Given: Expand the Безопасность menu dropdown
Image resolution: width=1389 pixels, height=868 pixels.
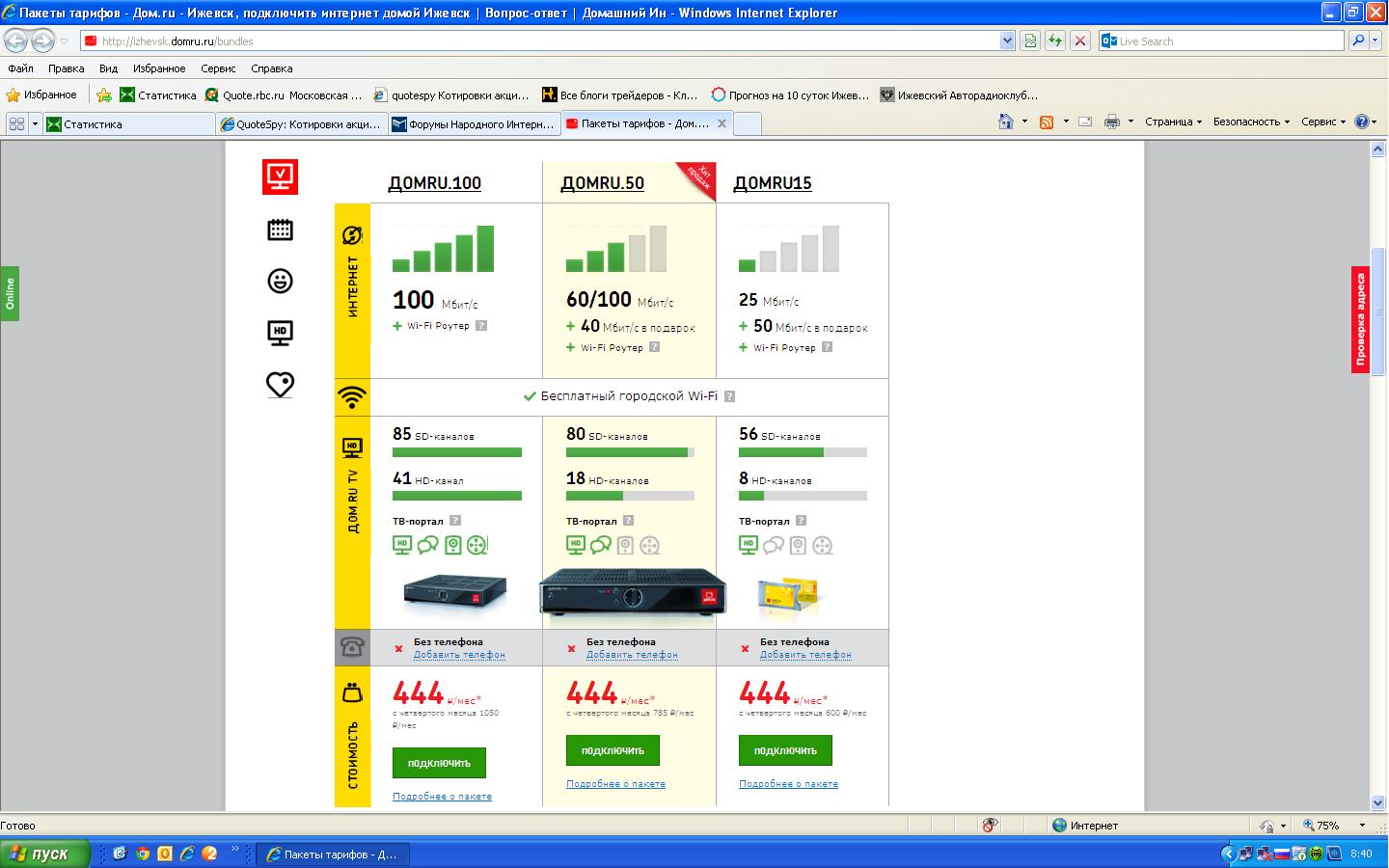Looking at the screenshot, I should [1251, 122].
